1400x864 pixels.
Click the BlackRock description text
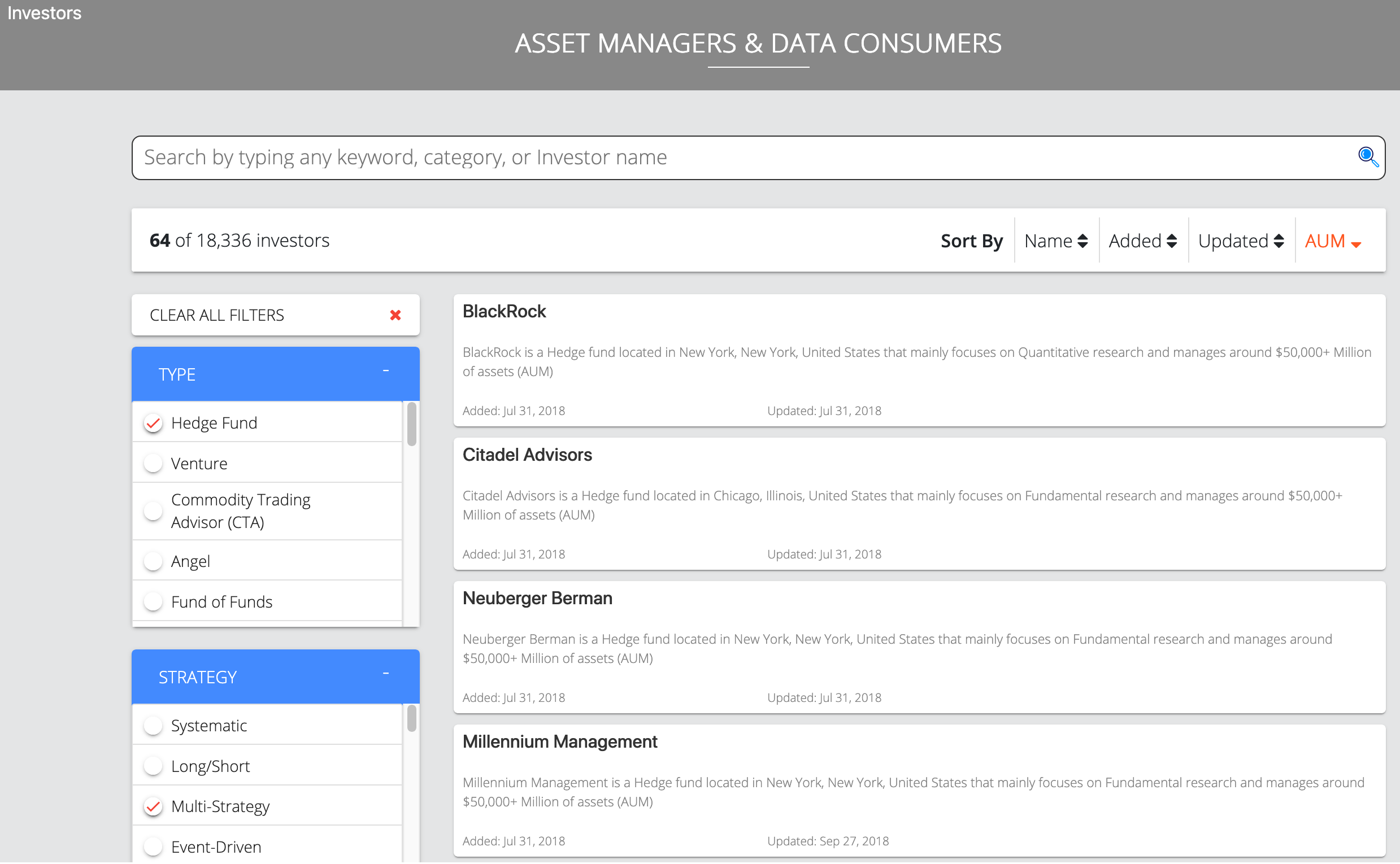[x=917, y=362]
